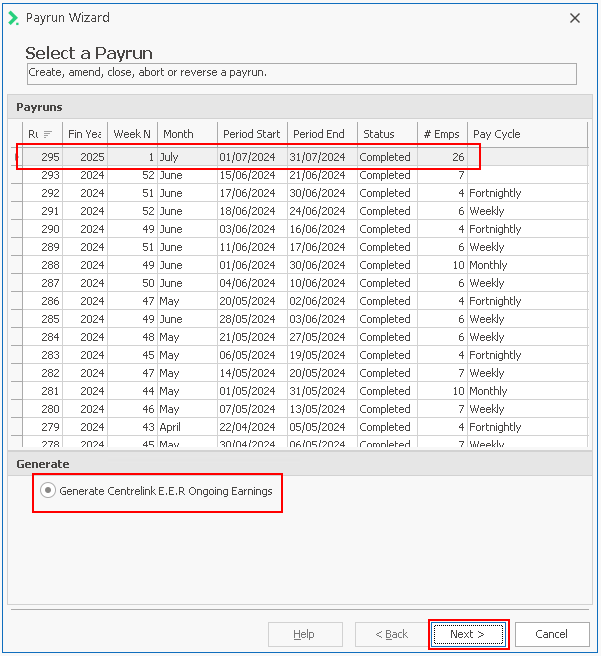This screenshot has height=656, width=601.
Task: Sort by the Period Start column header
Action: point(251,134)
